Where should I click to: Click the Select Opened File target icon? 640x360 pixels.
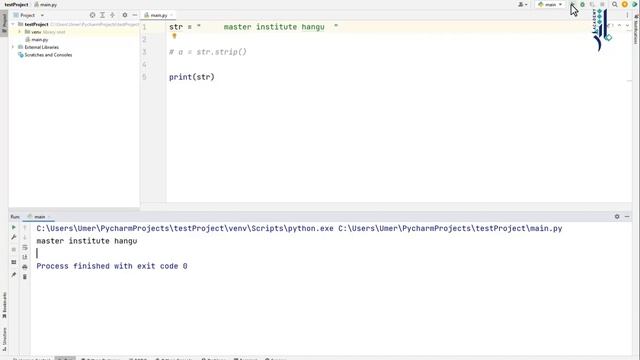(x=93, y=15)
